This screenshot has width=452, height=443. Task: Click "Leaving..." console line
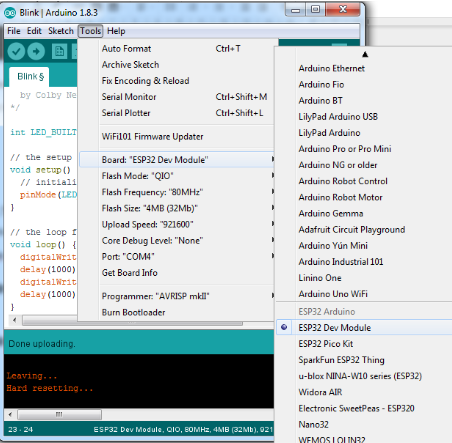(x=32, y=376)
